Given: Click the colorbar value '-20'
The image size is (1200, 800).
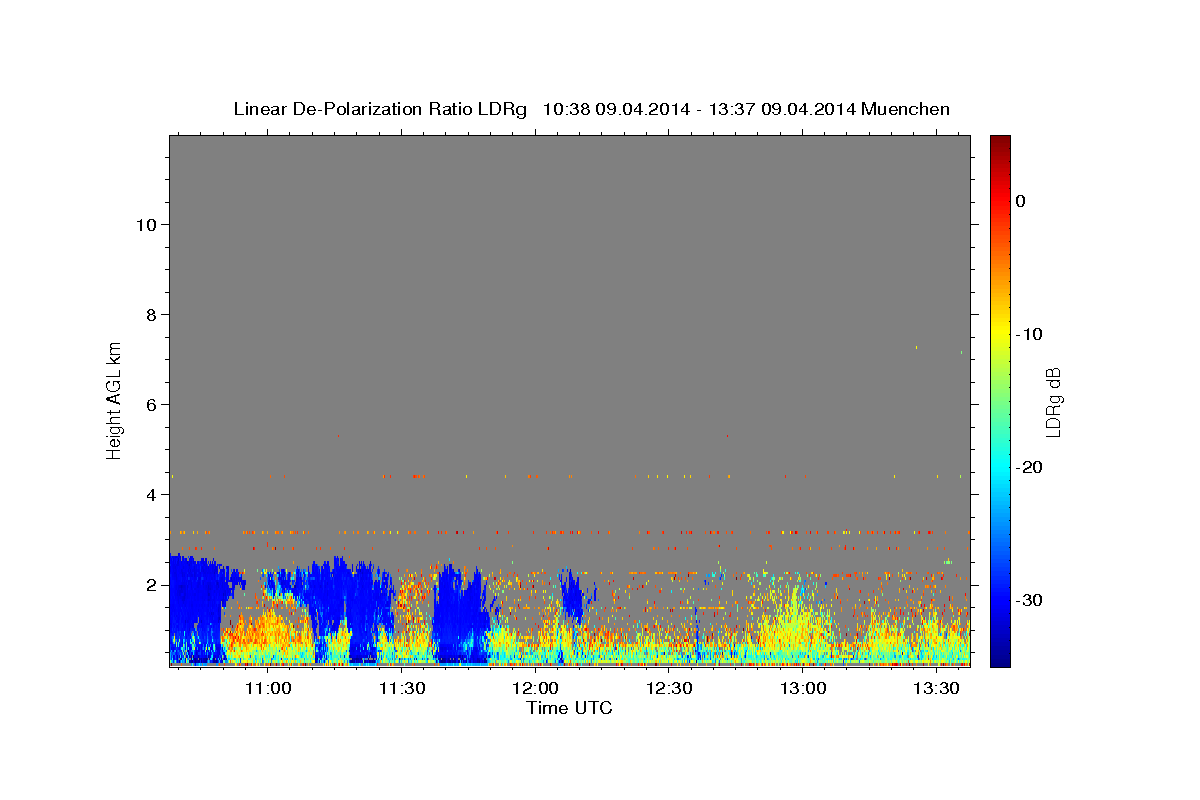Looking at the screenshot, I should (1029, 467).
